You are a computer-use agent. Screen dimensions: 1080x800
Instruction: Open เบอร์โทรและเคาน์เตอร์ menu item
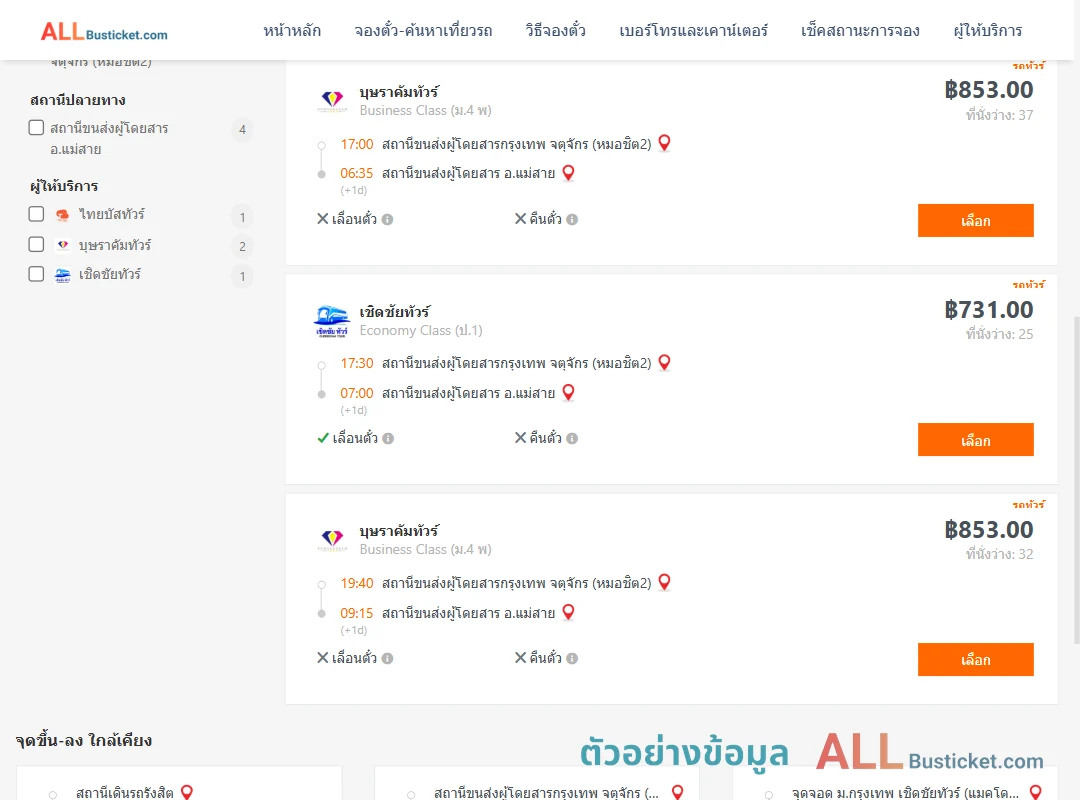(x=693, y=30)
